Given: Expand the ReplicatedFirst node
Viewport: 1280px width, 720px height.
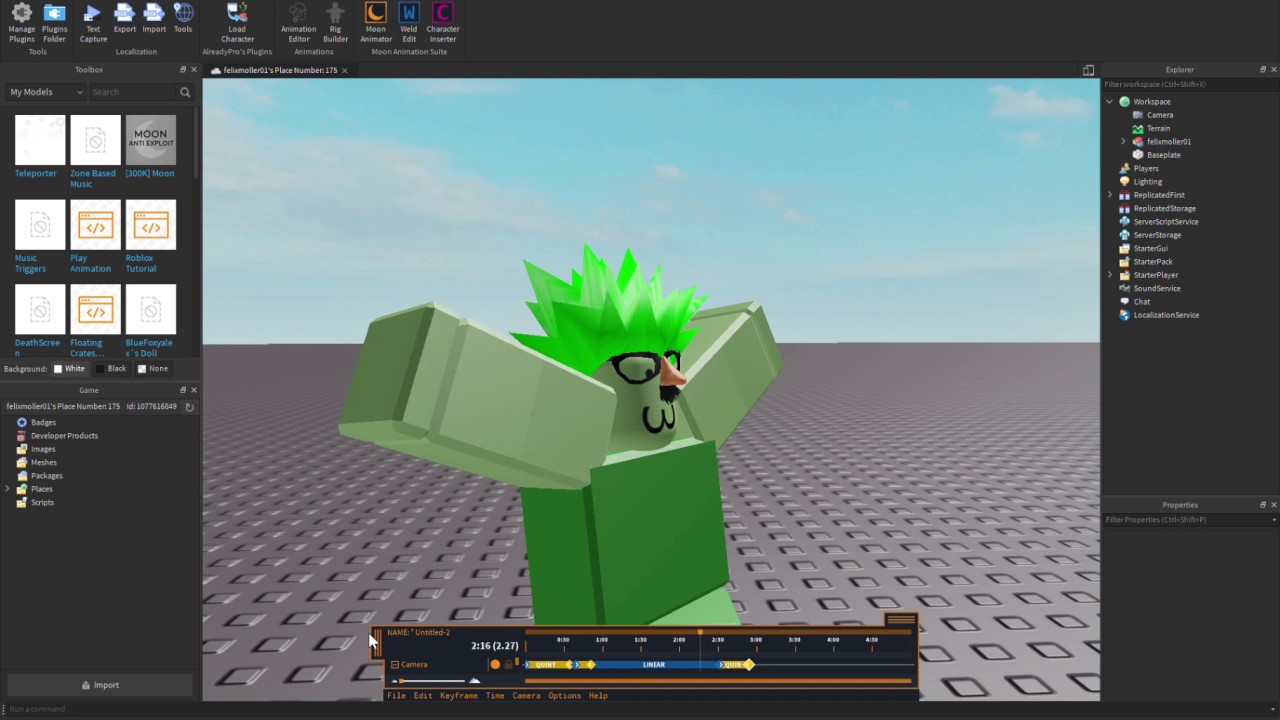Looking at the screenshot, I should point(1109,195).
